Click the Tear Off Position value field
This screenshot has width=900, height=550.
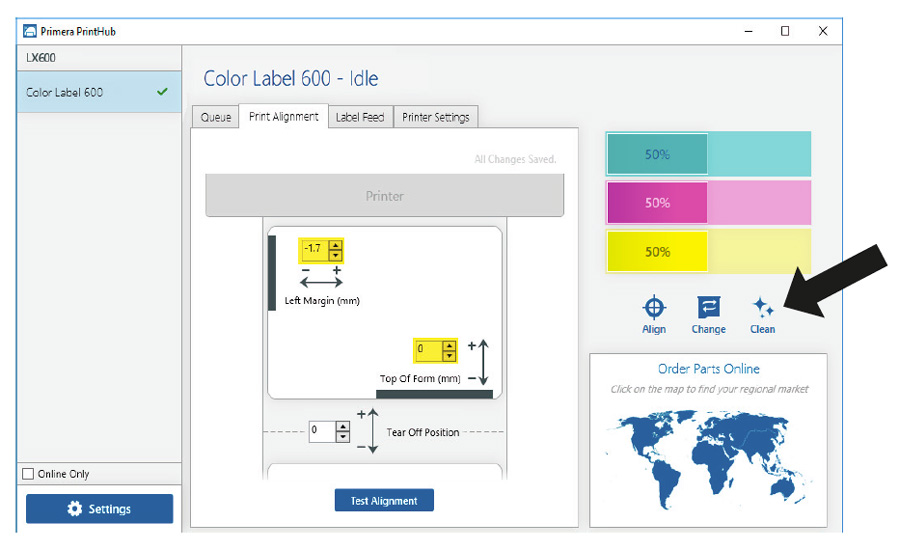click(323, 432)
